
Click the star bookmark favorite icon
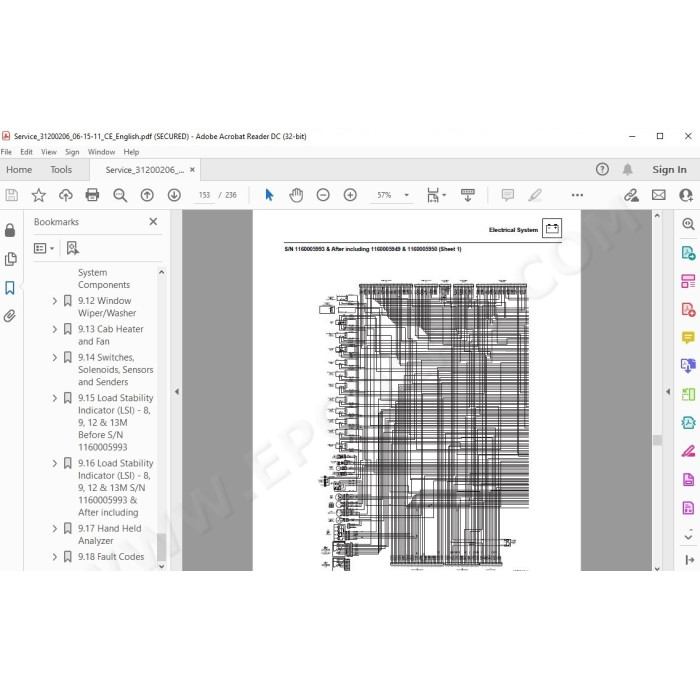pos(38,195)
